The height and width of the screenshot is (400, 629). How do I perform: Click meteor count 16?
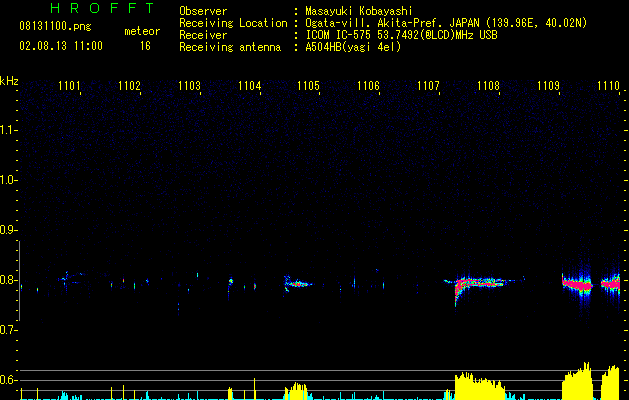coord(145,46)
